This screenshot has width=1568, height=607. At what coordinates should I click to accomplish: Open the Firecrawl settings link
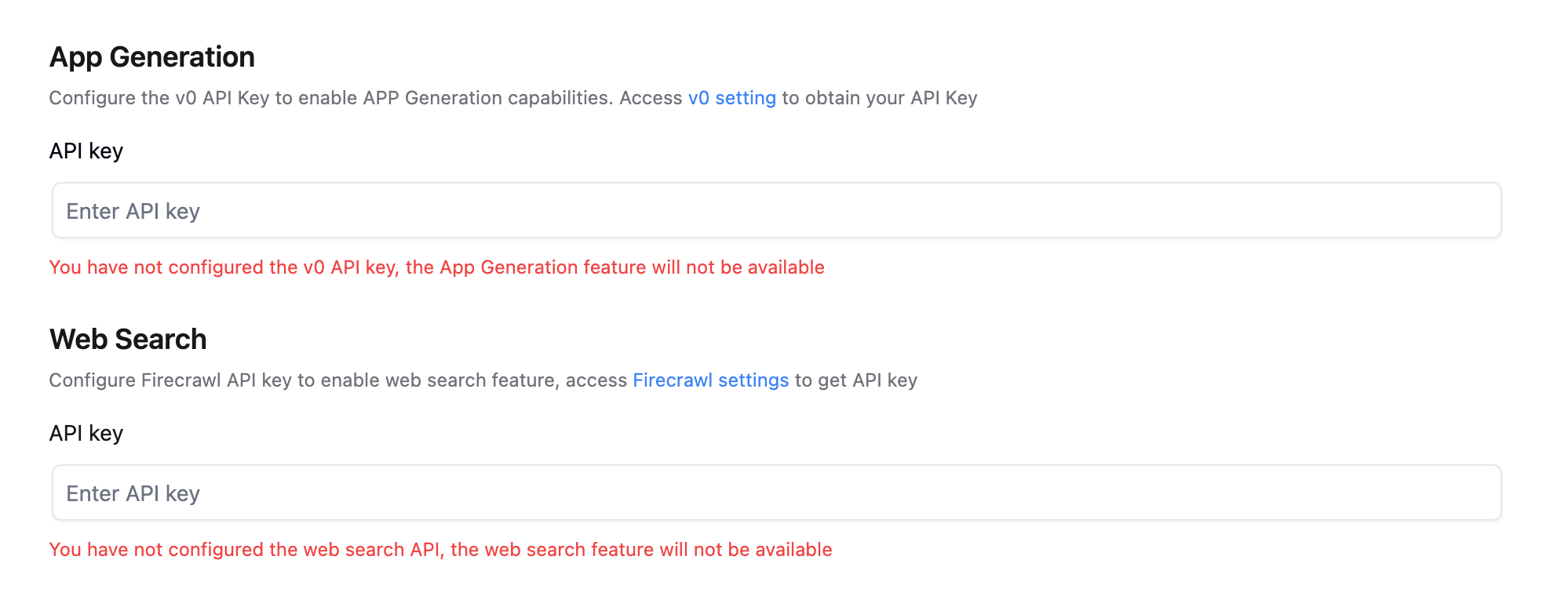[710, 380]
